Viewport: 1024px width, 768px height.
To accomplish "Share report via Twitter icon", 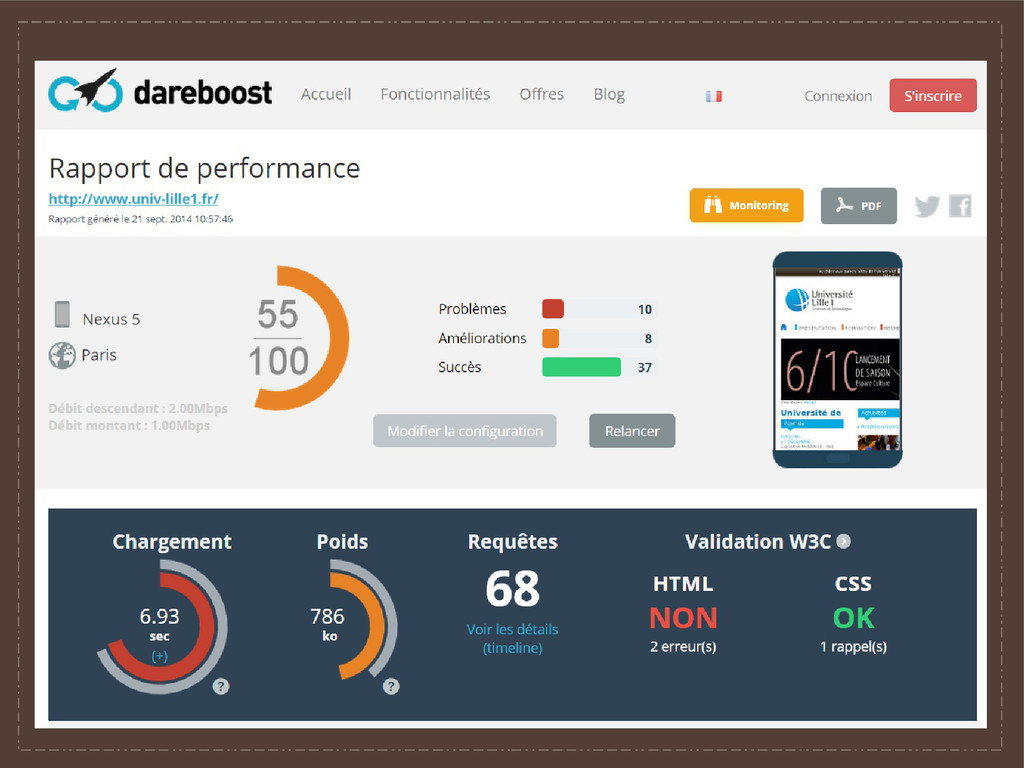I will point(927,206).
